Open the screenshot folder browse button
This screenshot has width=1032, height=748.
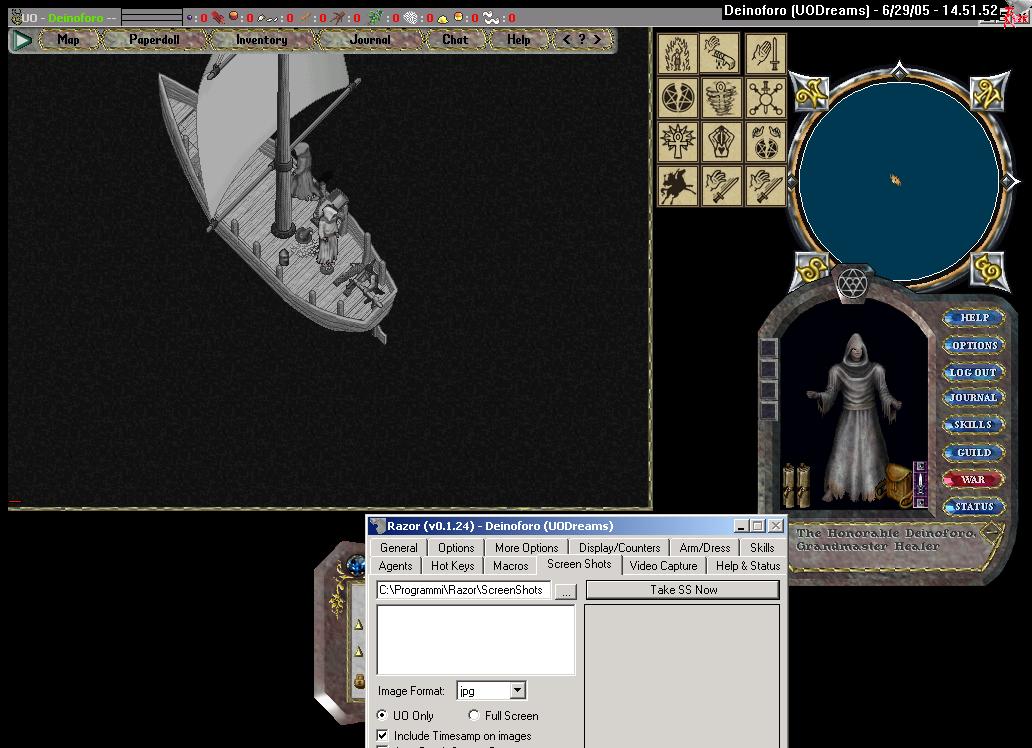point(566,591)
